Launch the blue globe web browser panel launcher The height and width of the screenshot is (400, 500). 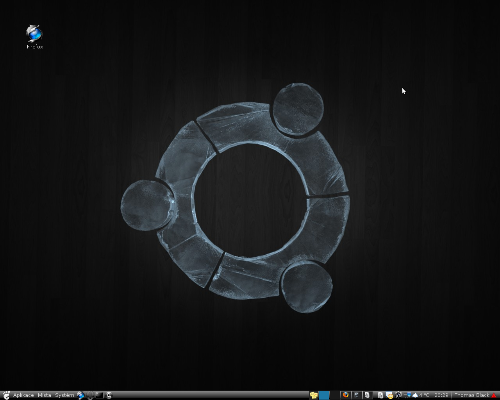coord(81,395)
